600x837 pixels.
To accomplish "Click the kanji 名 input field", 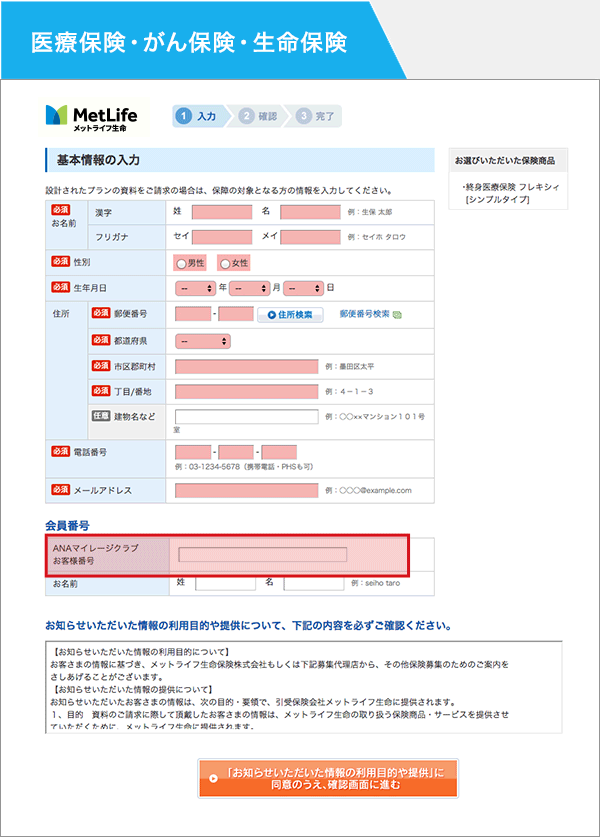I will pyautogui.click(x=310, y=212).
